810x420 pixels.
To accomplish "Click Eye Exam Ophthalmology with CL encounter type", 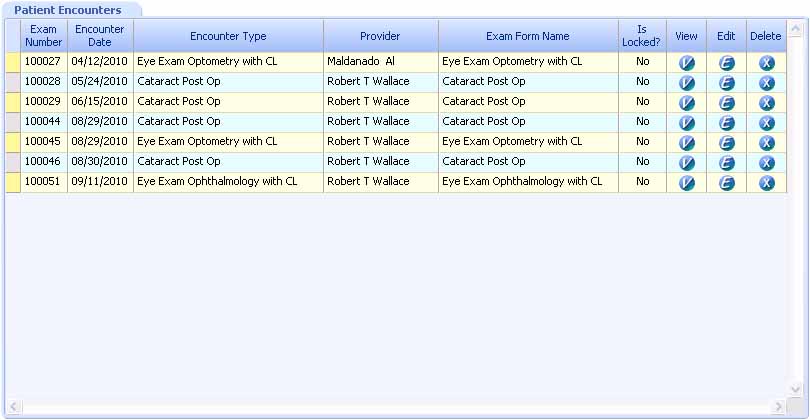I will 228,181.
